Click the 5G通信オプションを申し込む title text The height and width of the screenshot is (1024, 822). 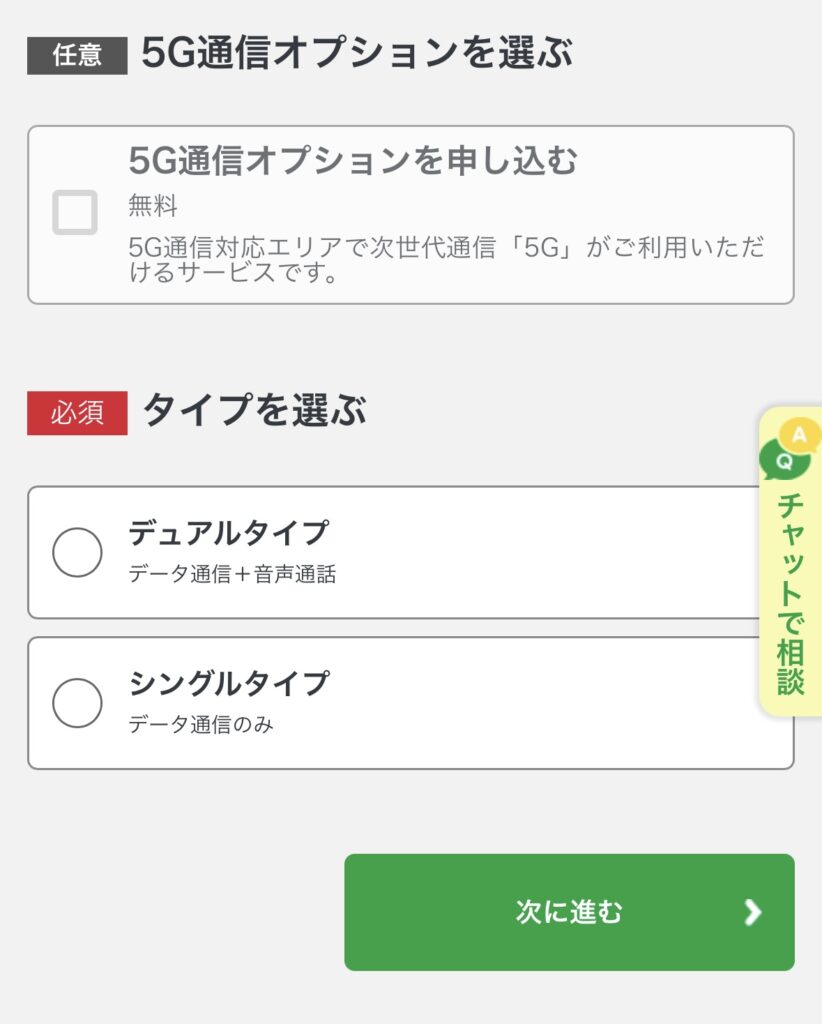(353, 161)
